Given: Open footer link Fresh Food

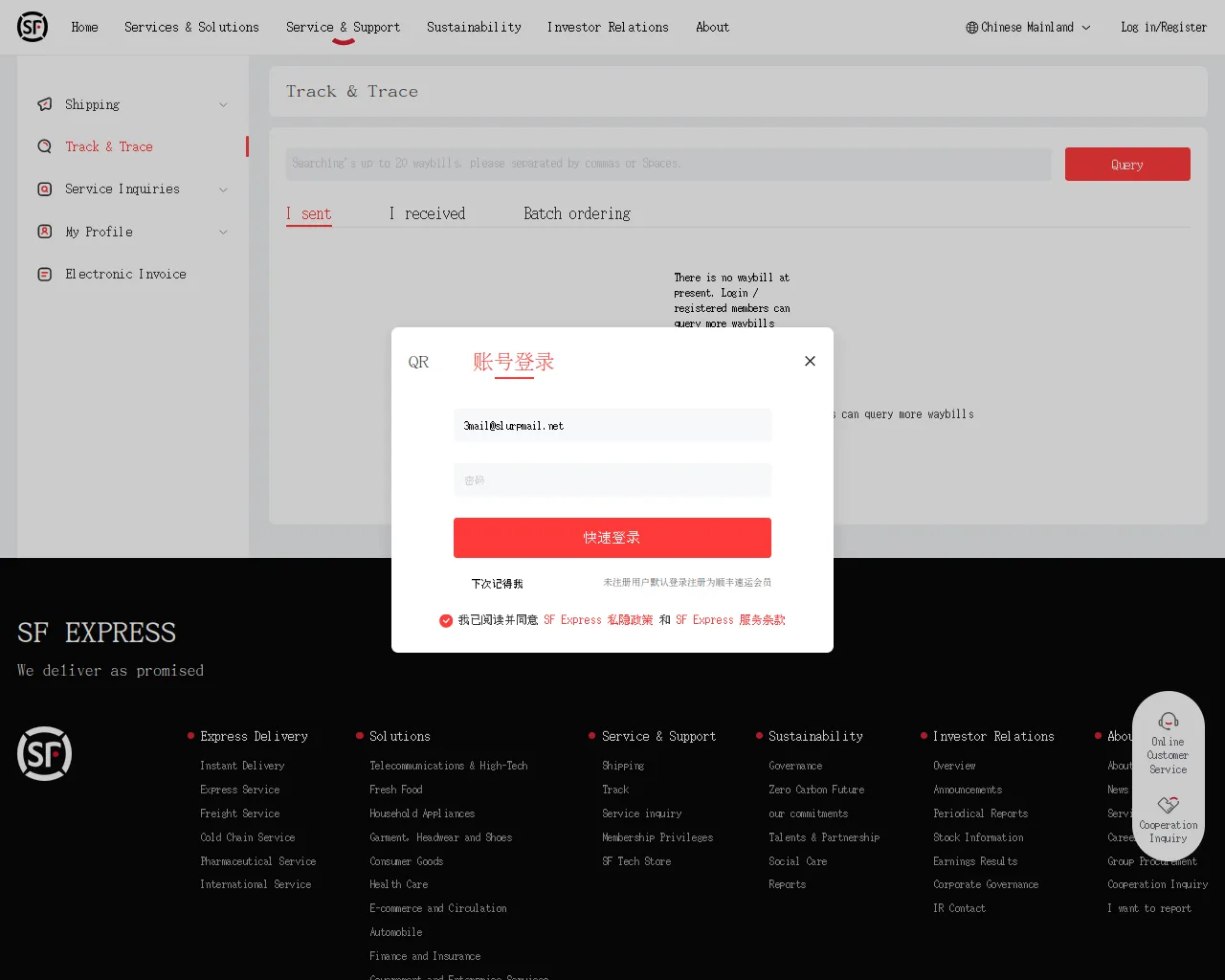Looking at the screenshot, I should tap(396, 790).
